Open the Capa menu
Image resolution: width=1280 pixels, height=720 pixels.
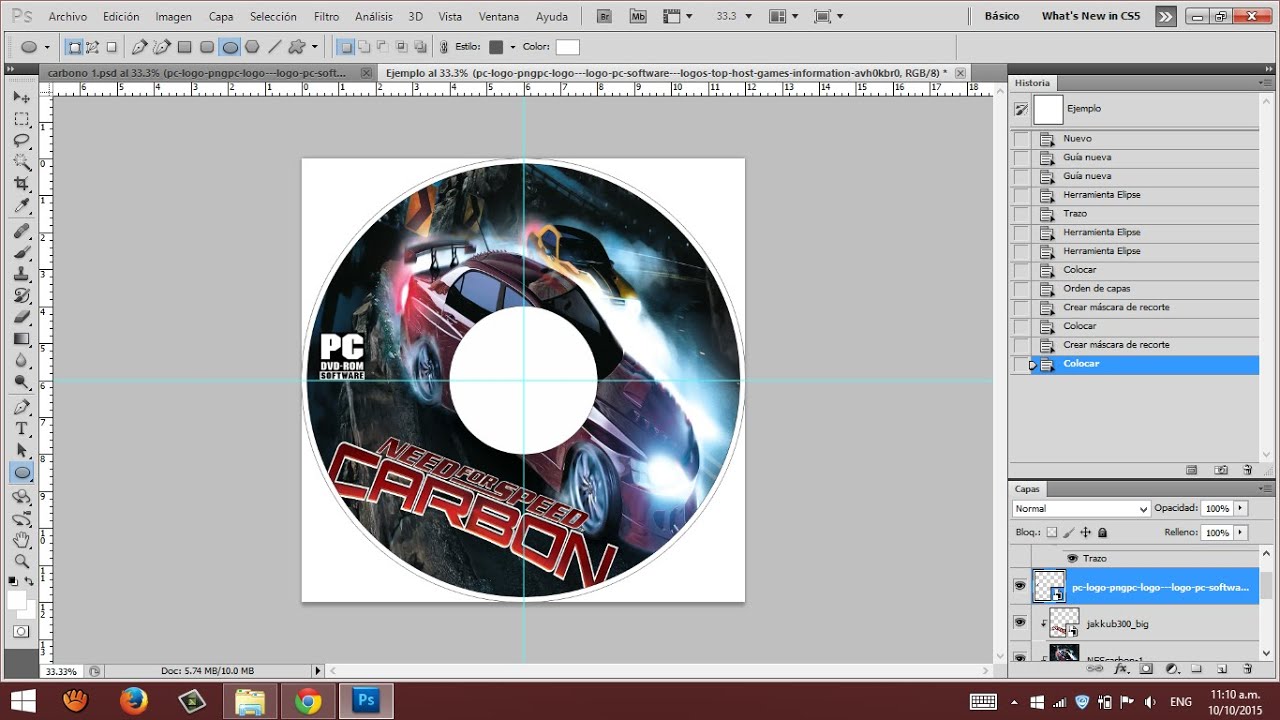click(221, 17)
